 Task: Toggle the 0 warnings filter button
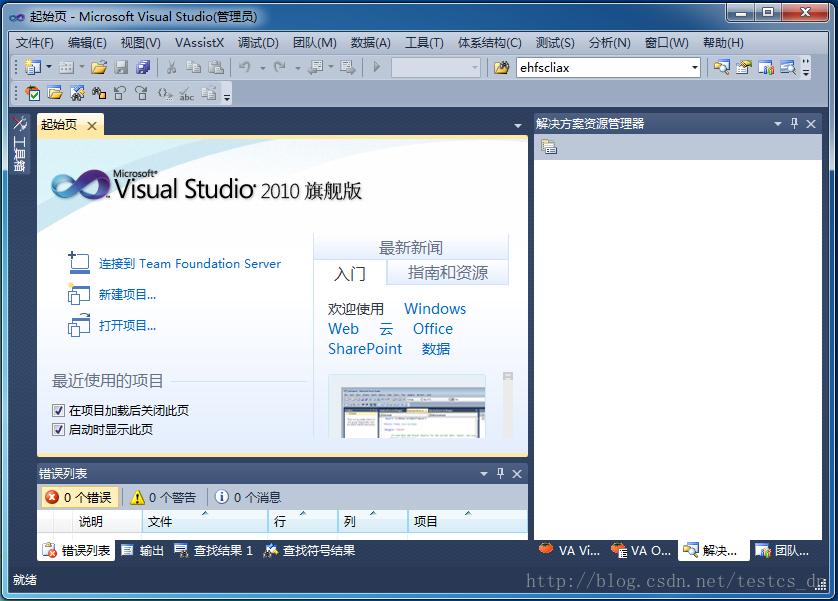click(x=164, y=497)
